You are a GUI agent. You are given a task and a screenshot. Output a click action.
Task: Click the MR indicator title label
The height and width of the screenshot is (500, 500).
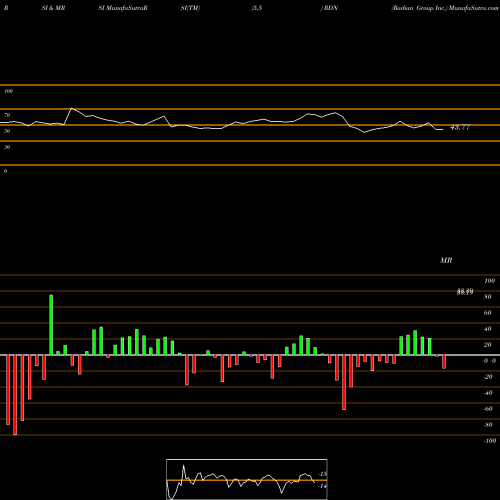[446, 260]
